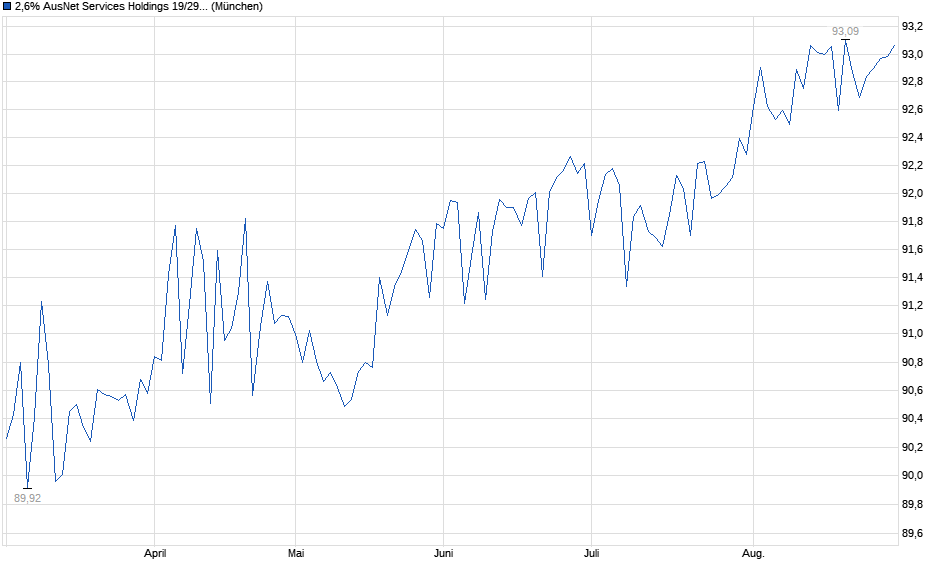Click the '91,2' y-axis value
This screenshot has height=579, width=940.
point(912,306)
